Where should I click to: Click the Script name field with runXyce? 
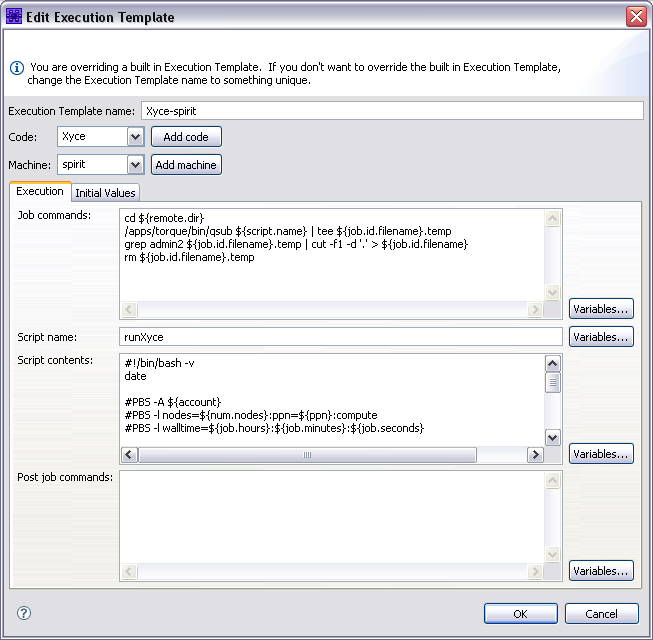pyautogui.click(x=341, y=337)
